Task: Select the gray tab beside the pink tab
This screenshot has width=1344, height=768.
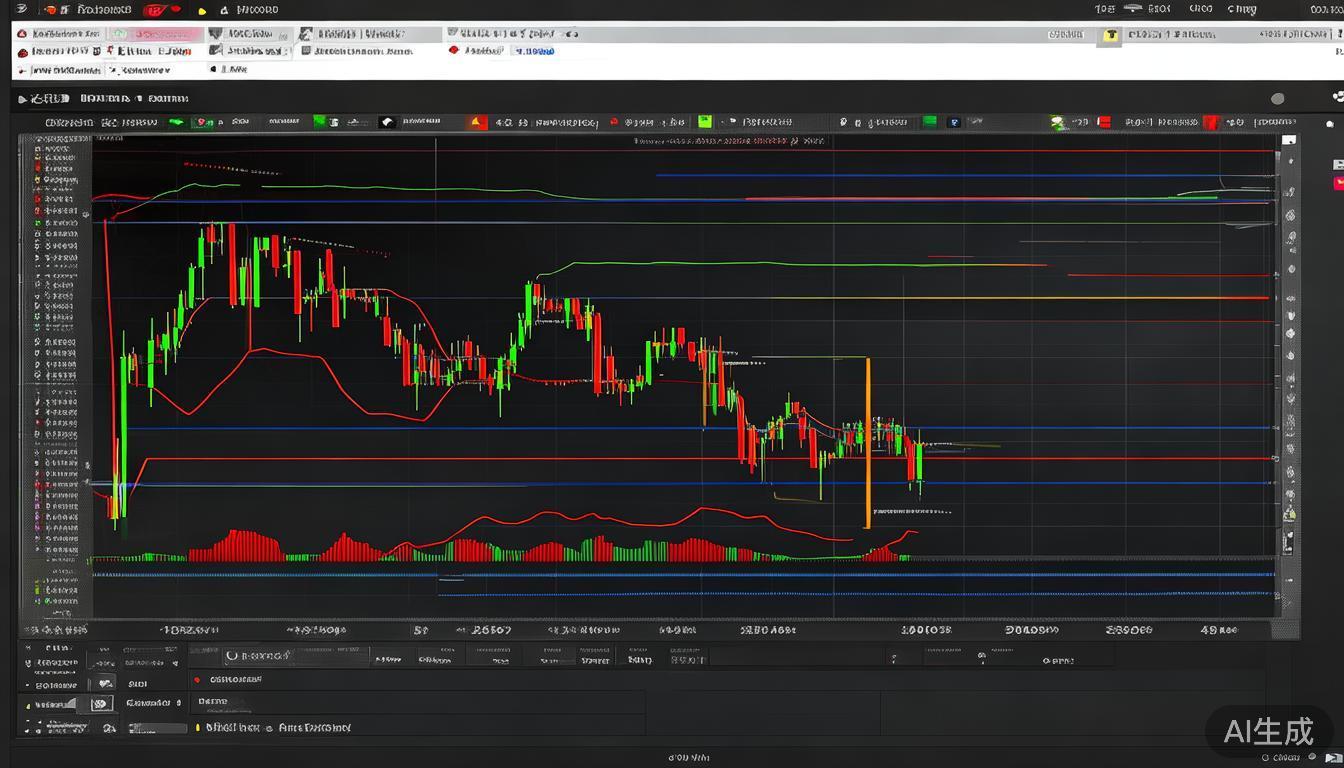Action: (x=247, y=34)
